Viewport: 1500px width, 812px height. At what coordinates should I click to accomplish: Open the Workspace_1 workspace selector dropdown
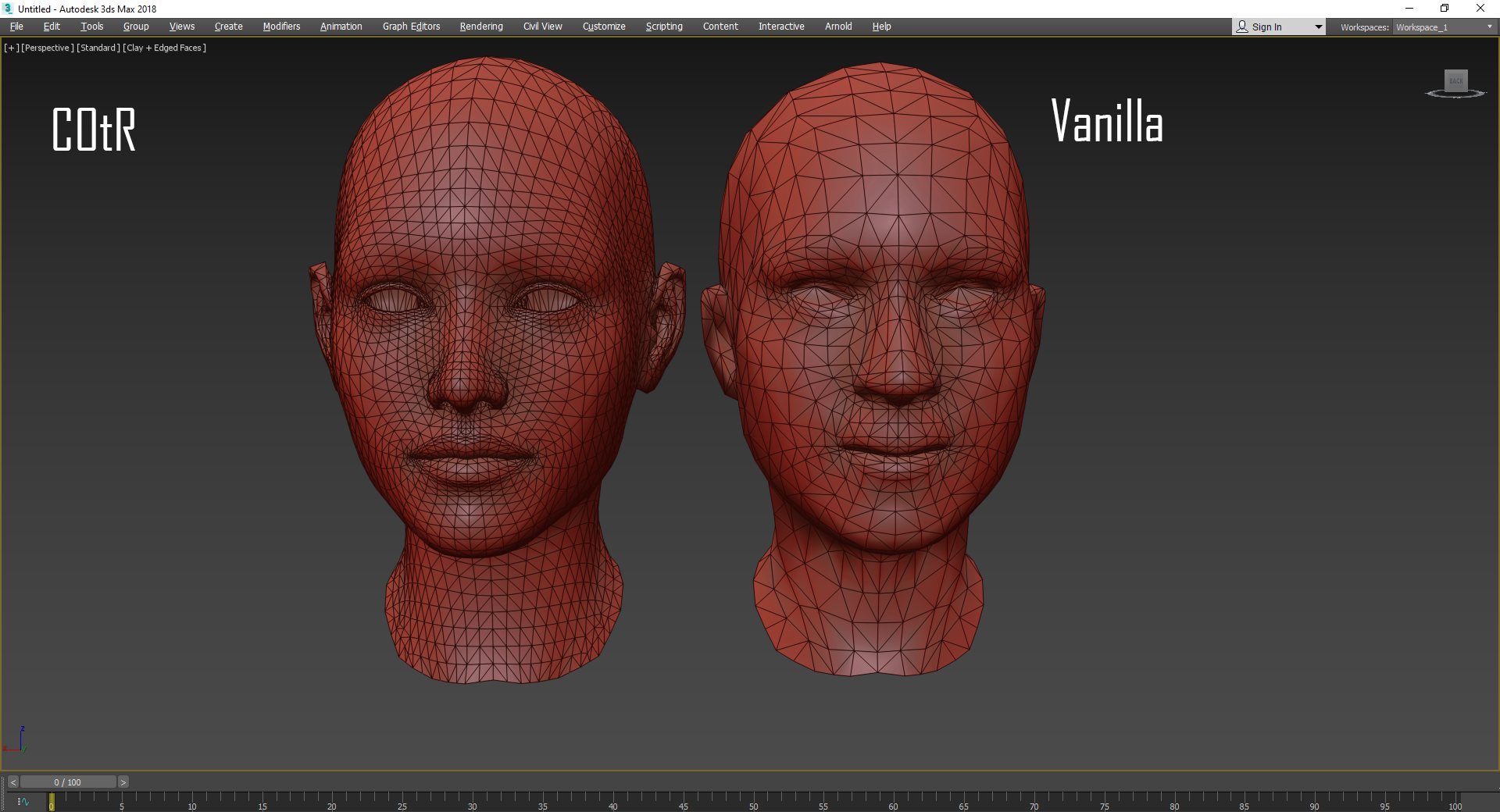coord(1444,27)
